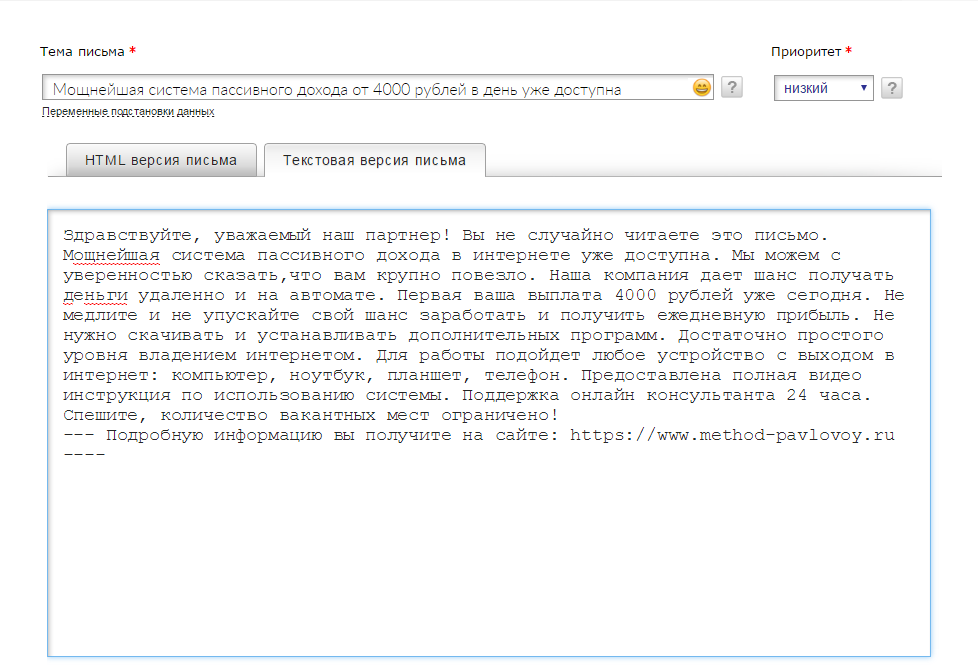Click the misspelled word Мощнейшая in body
978x670 pixels.
[x=111, y=255]
